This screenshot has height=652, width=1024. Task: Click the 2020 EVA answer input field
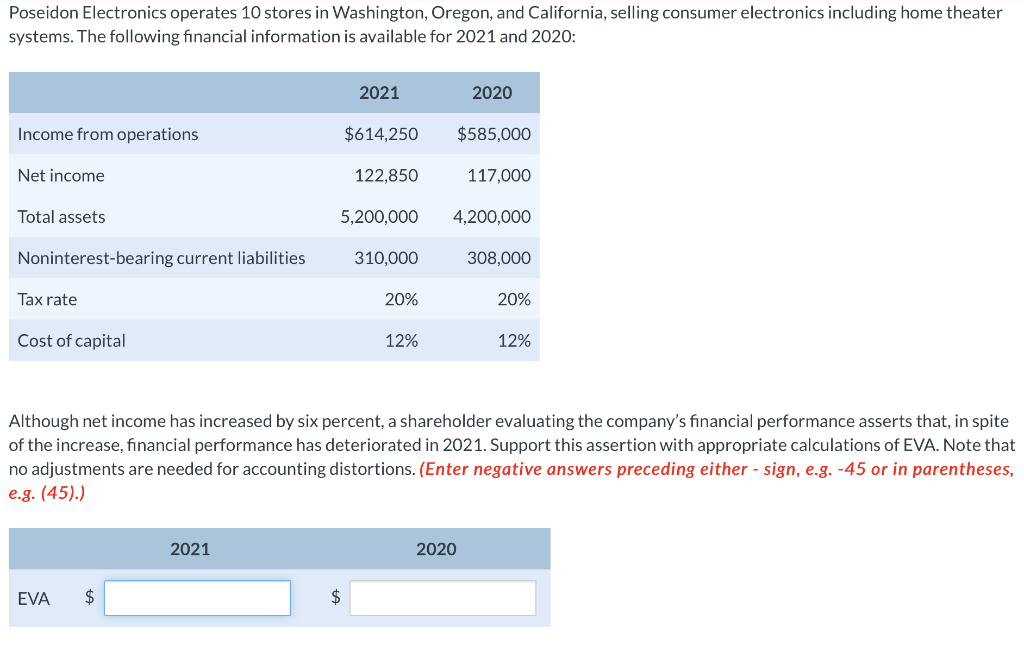[x=443, y=598]
